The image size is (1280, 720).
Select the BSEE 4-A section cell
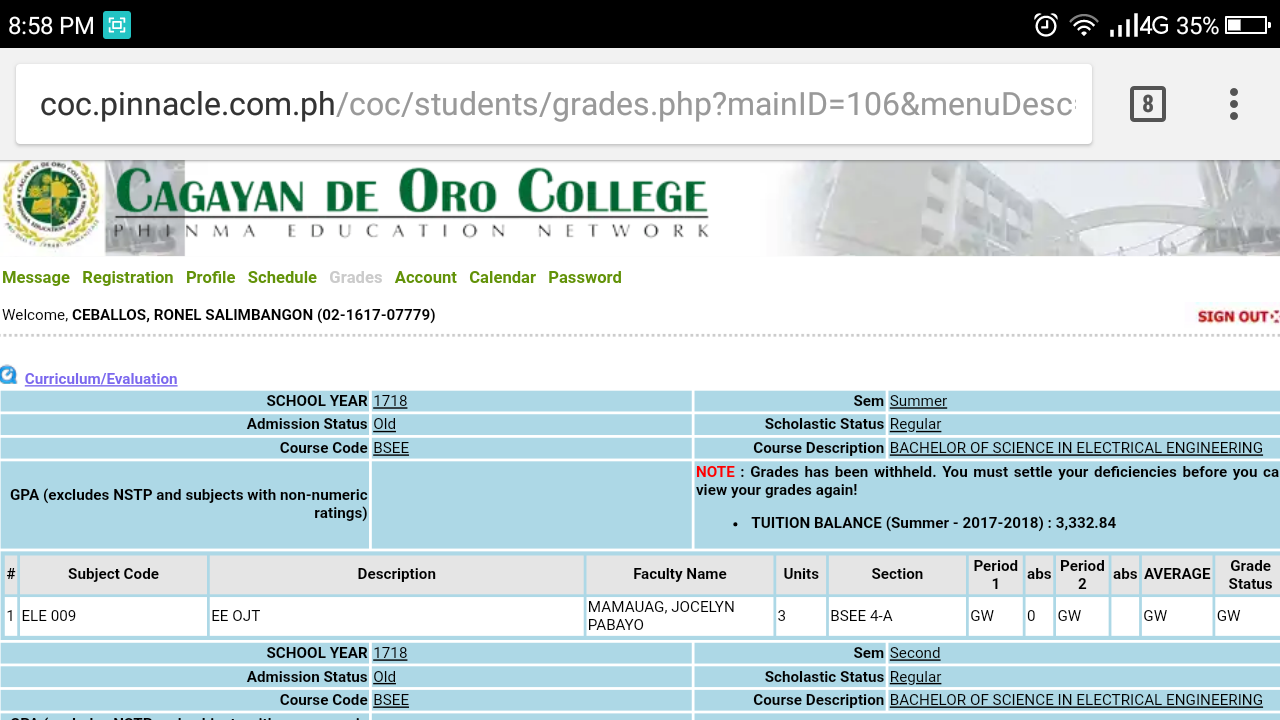pos(897,616)
